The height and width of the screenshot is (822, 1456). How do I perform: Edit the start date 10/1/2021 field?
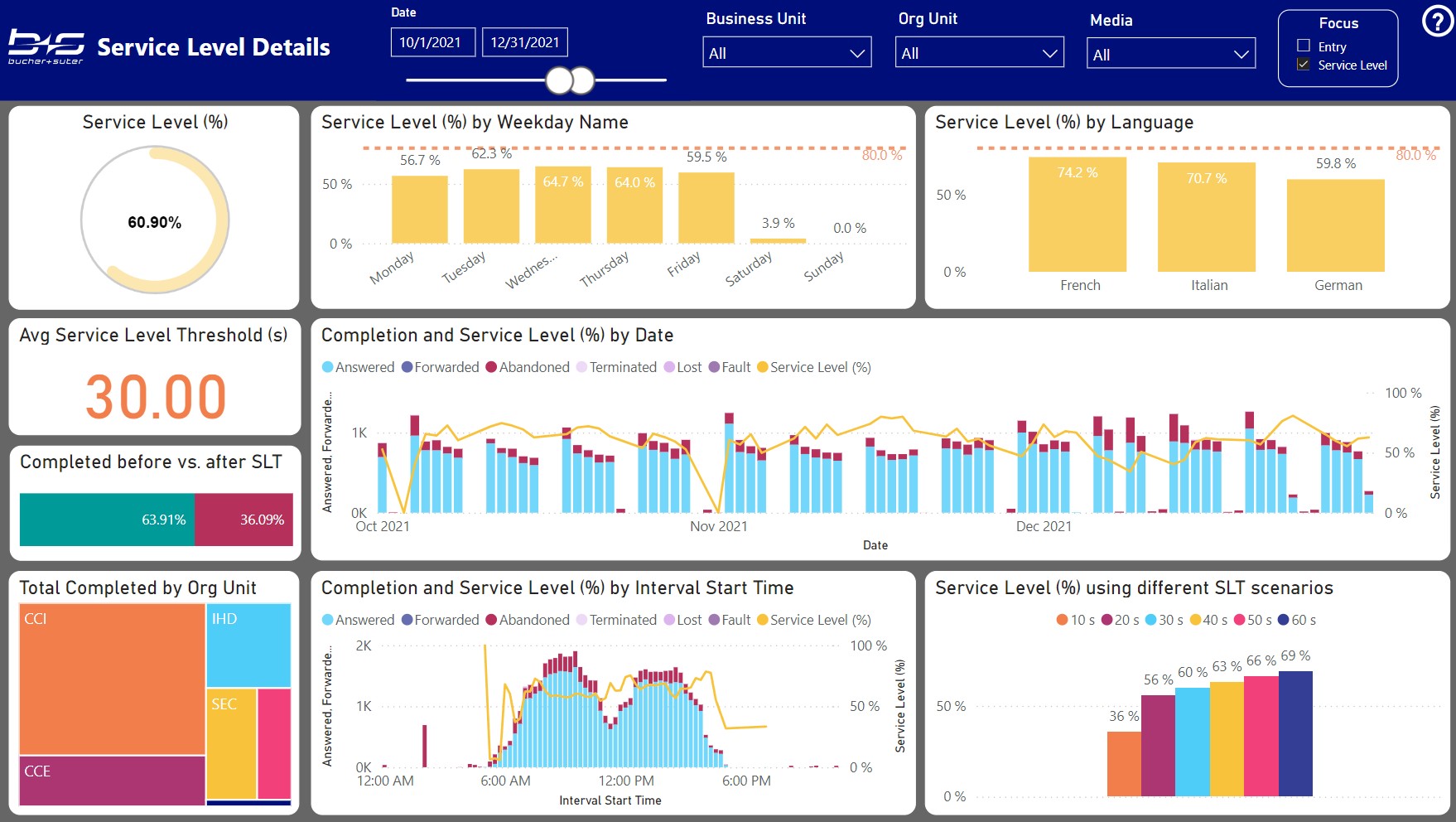[433, 42]
